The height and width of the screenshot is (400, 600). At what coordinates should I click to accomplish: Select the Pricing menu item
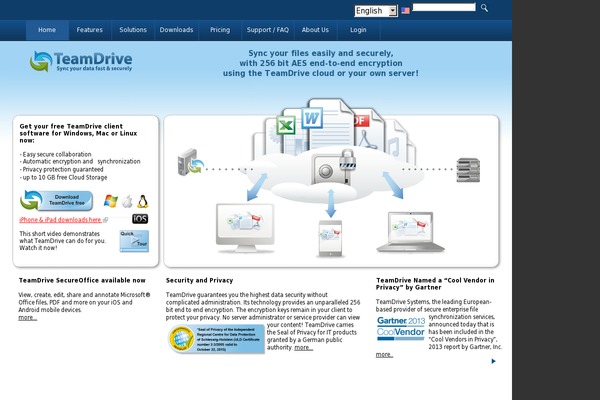(x=220, y=30)
